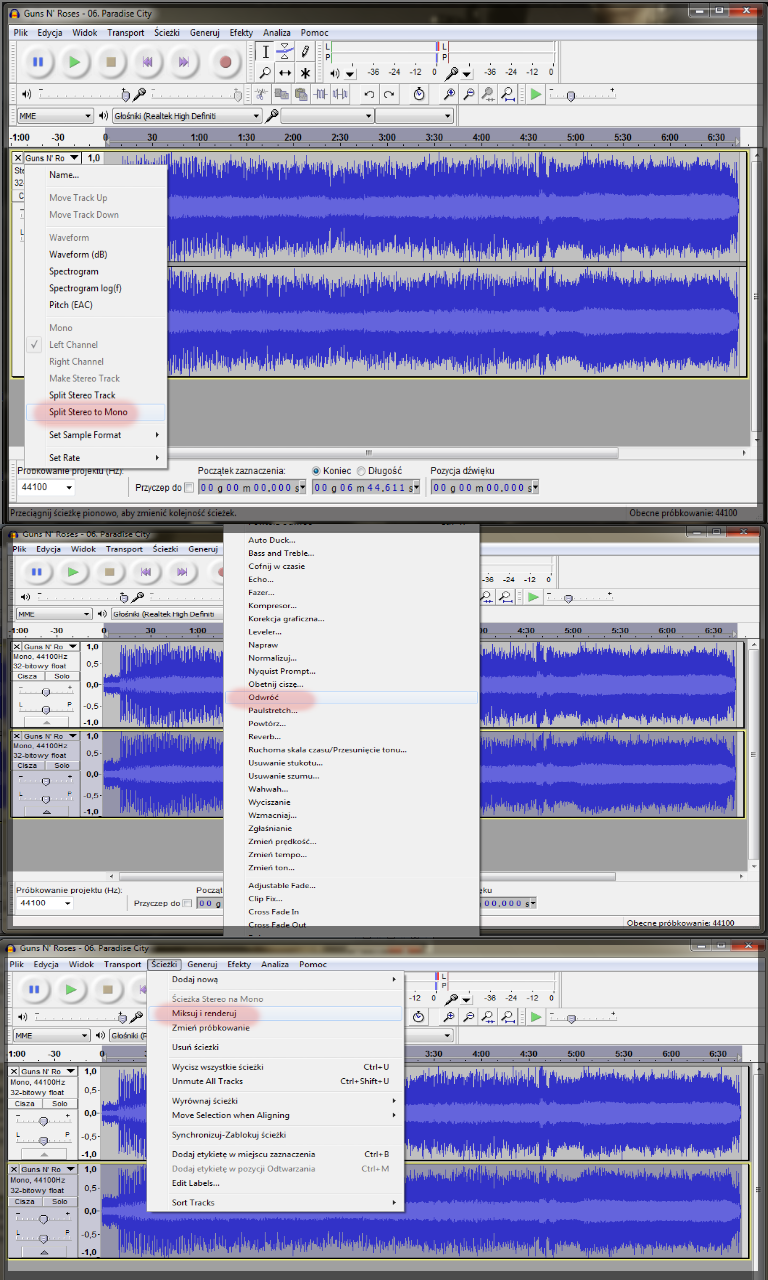Close the upper track in middle window
The width and height of the screenshot is (768, 1280).
17,647
